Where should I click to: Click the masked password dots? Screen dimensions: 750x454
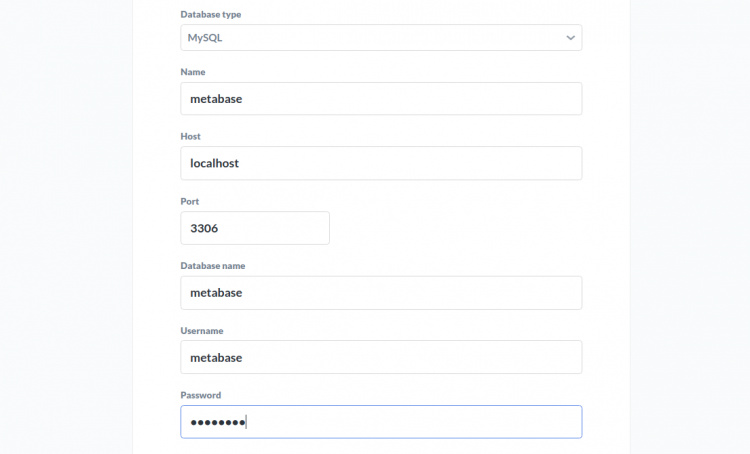tap(217, 422)
